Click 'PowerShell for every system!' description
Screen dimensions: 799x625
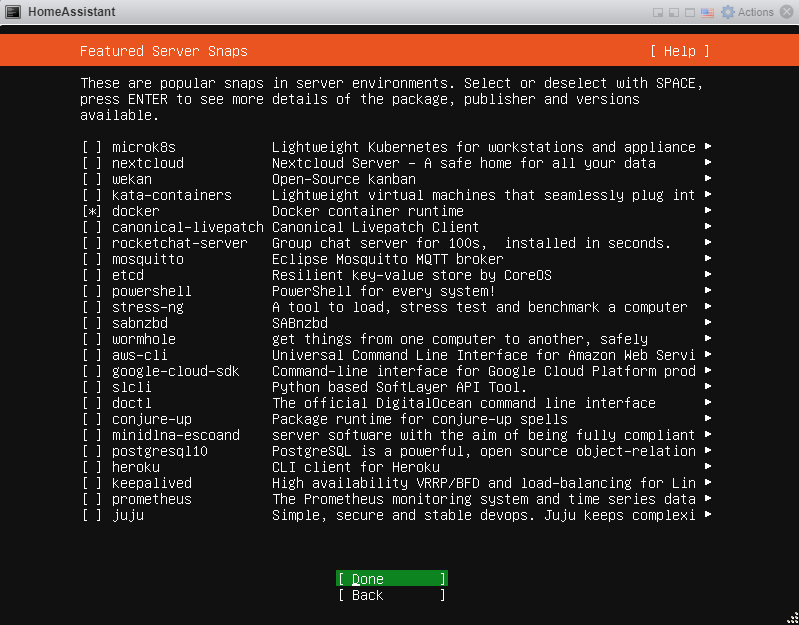click(384, 291)
